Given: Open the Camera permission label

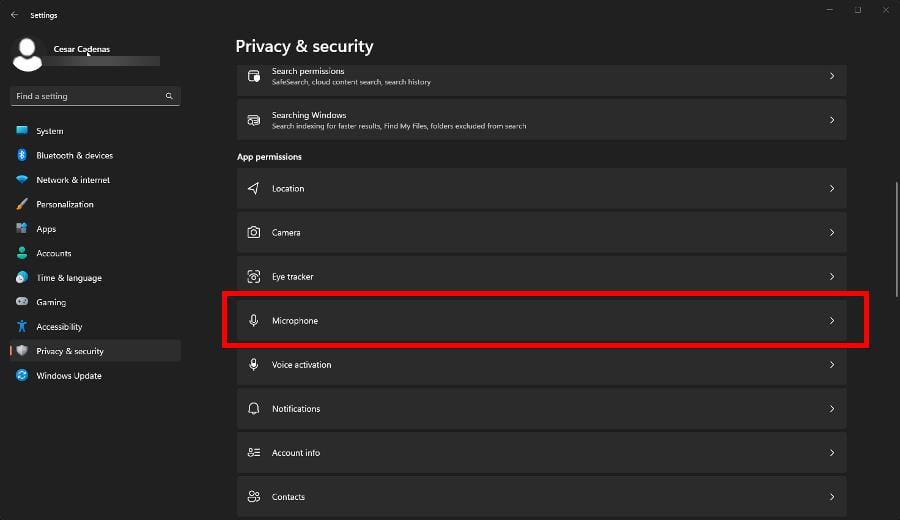Looking at the screenshot, I should coord(286,232).
